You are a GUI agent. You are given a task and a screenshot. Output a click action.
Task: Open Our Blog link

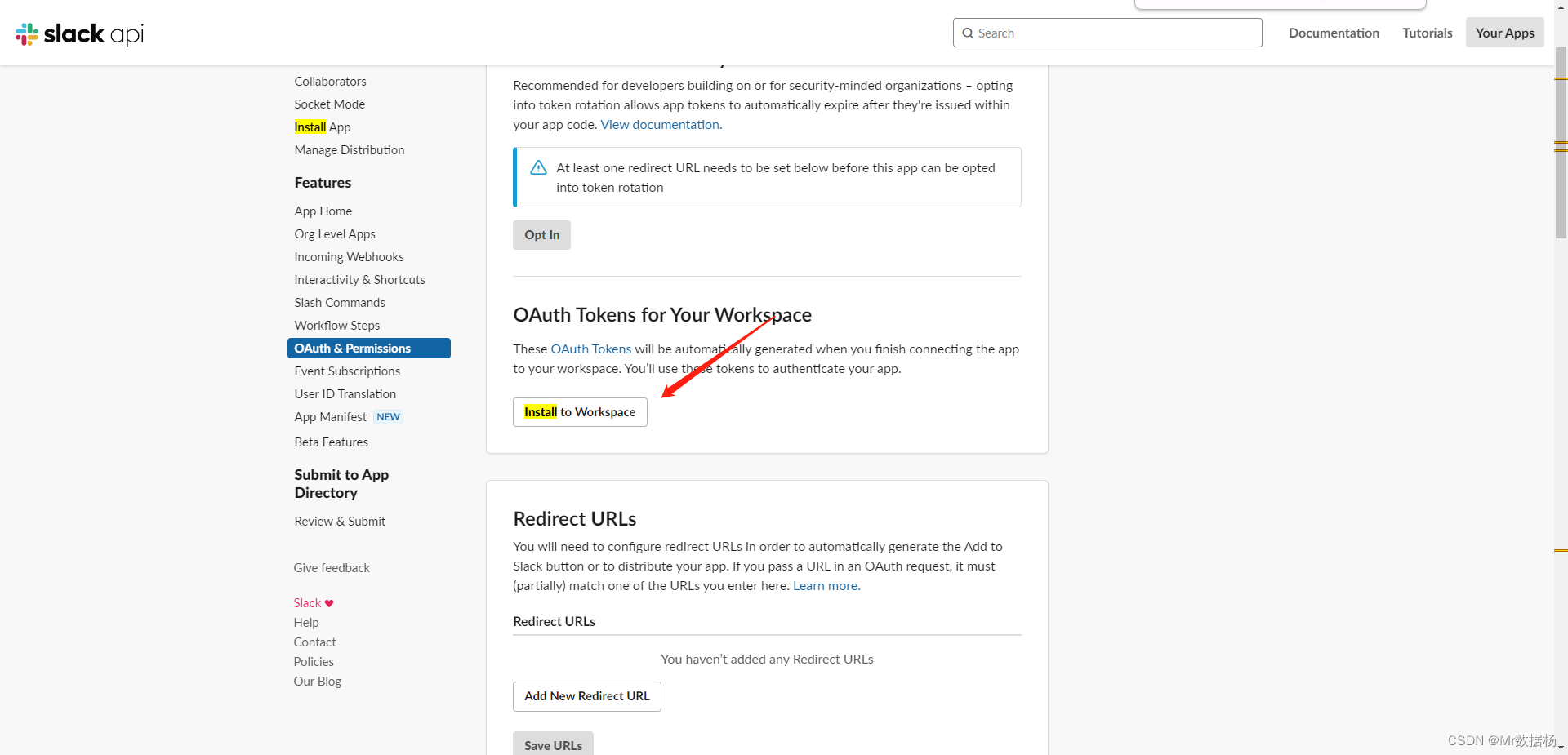(x=317, y=682)
